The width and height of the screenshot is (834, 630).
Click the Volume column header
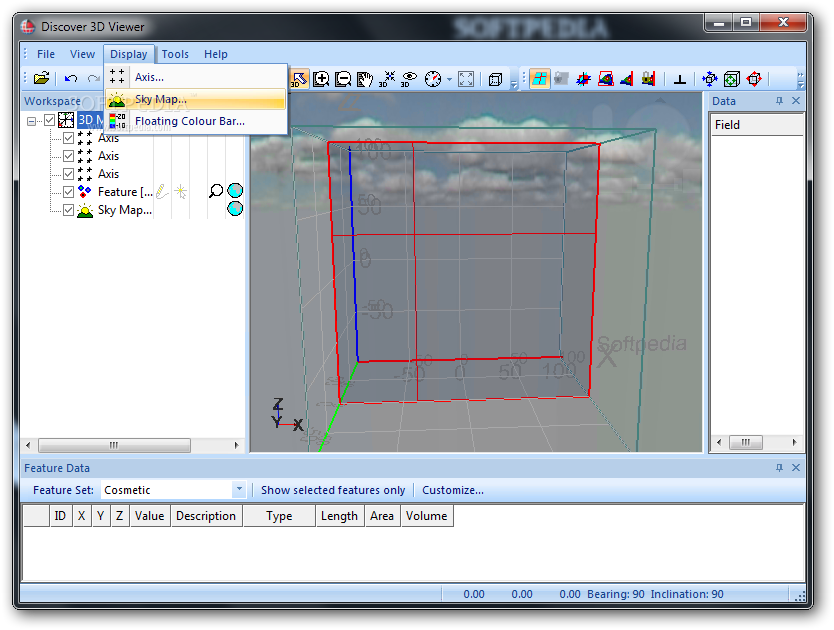coord(427,516)
